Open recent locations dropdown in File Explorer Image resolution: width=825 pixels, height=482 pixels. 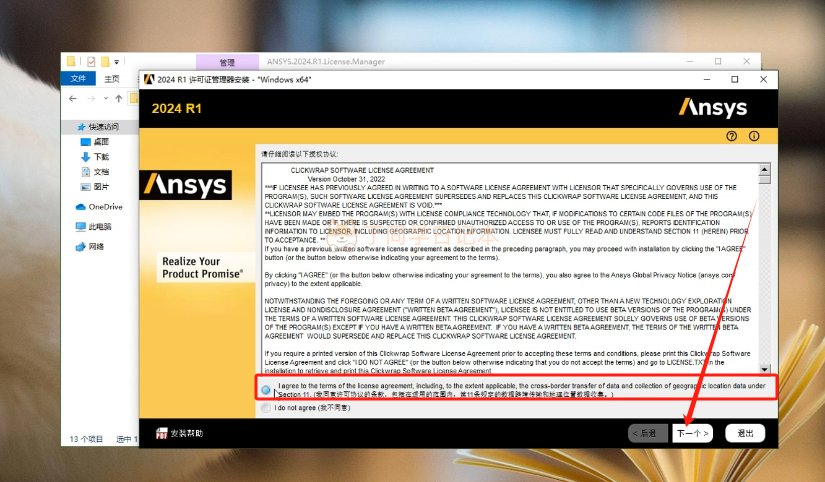[106, 98]
